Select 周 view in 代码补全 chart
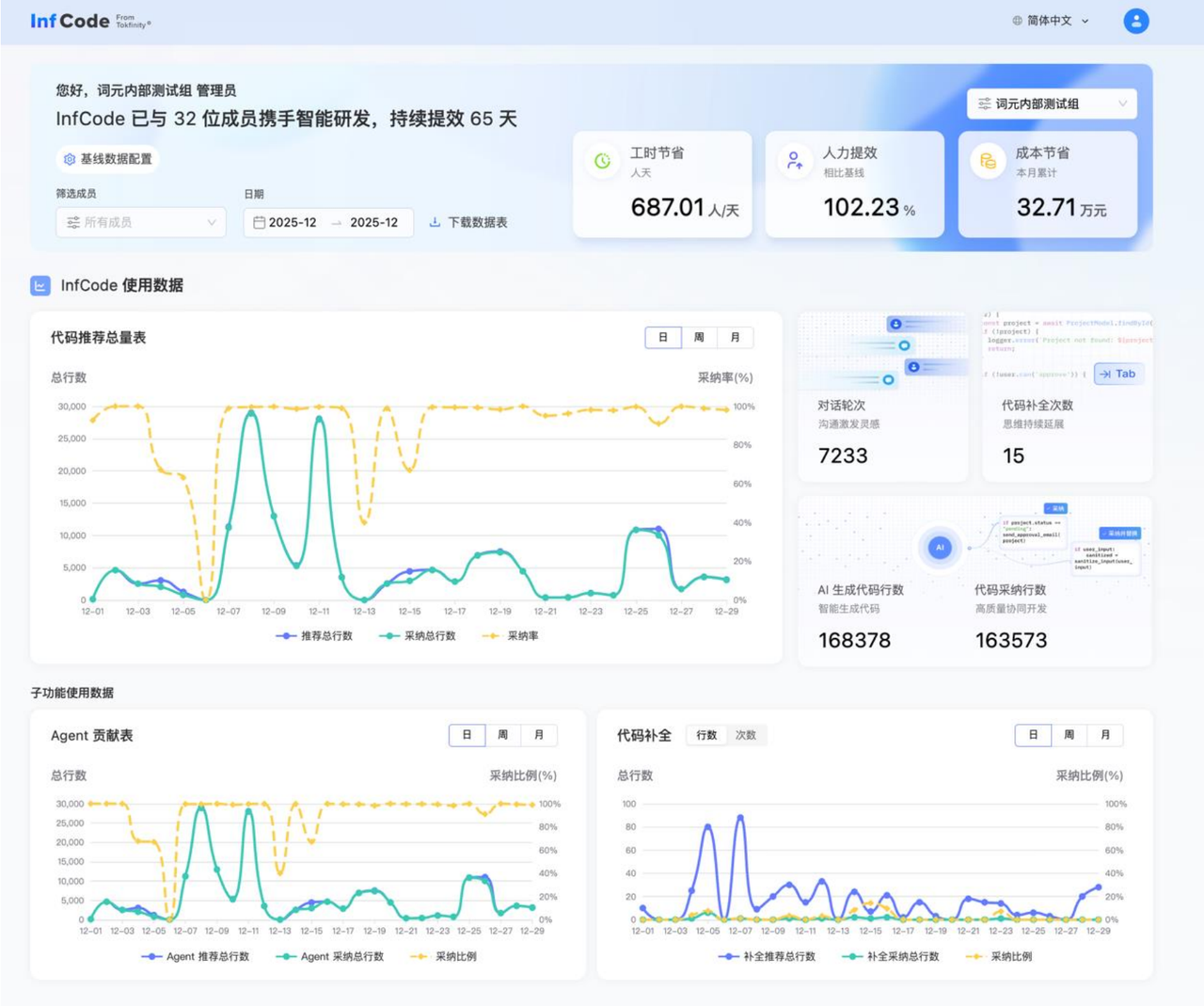The width and height of the screenshot is (1204, 1006). coord(1069,735)
